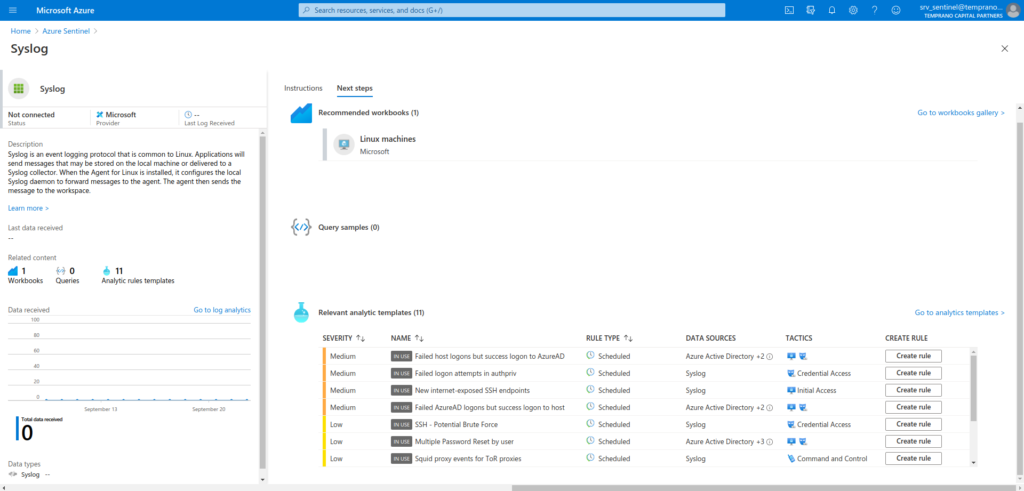Click the info icon beside Azure Active Directory +3

[769, 442]
